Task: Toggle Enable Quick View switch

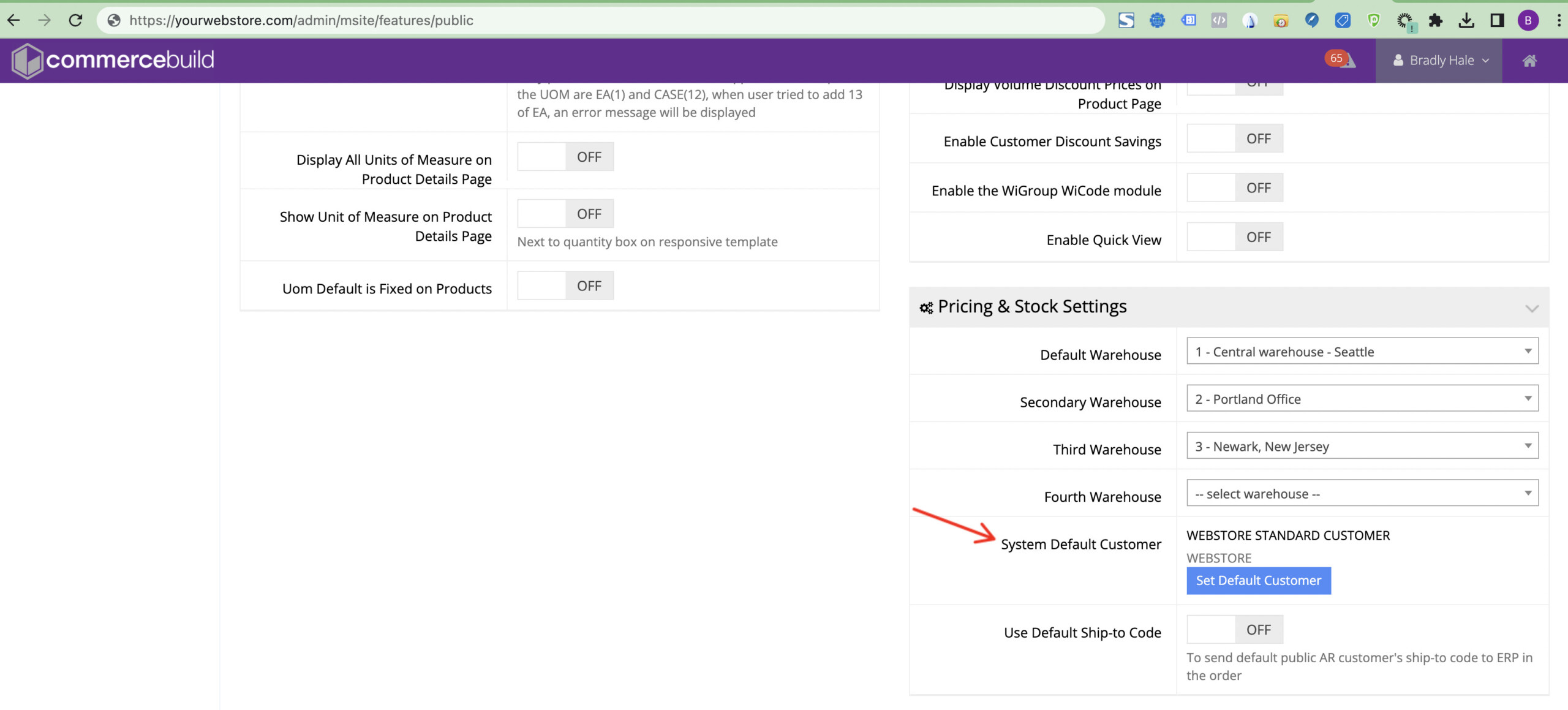Action: point(1234,237)
